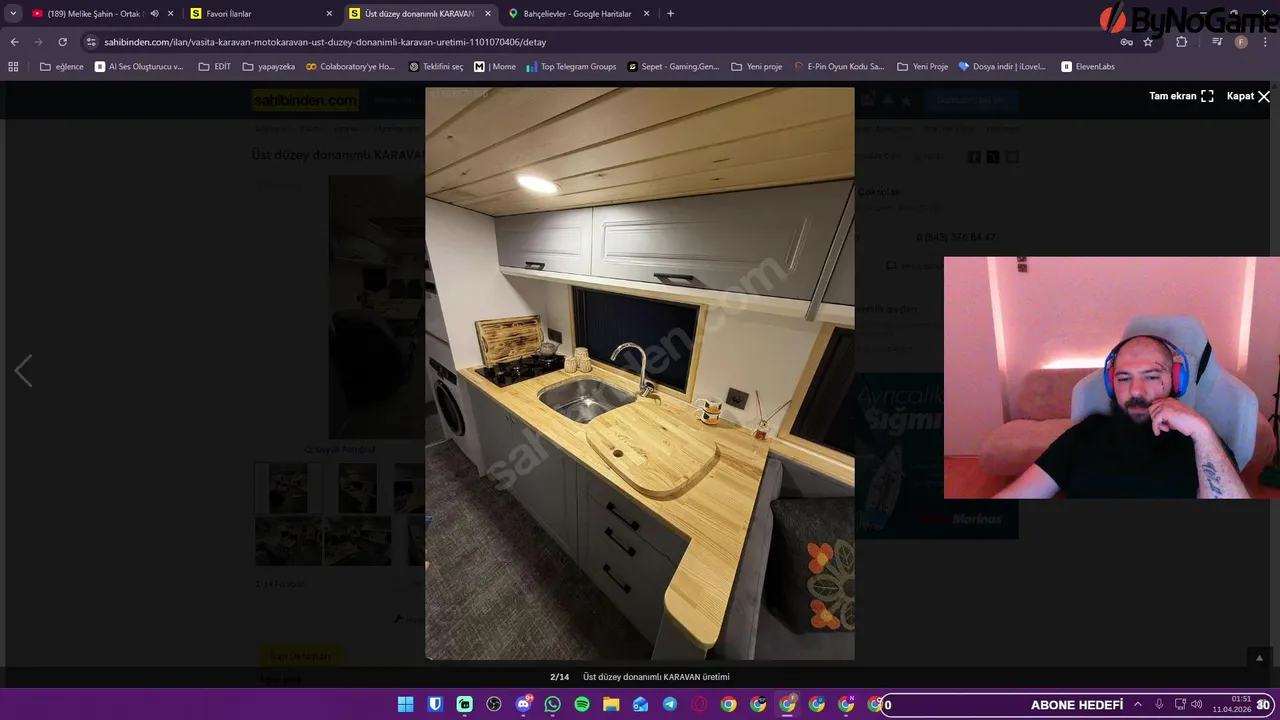Close the Bahçelievler Google Haritalar tab
The height and width of the screenshot is (720, 1280).
tap(647, 14)
